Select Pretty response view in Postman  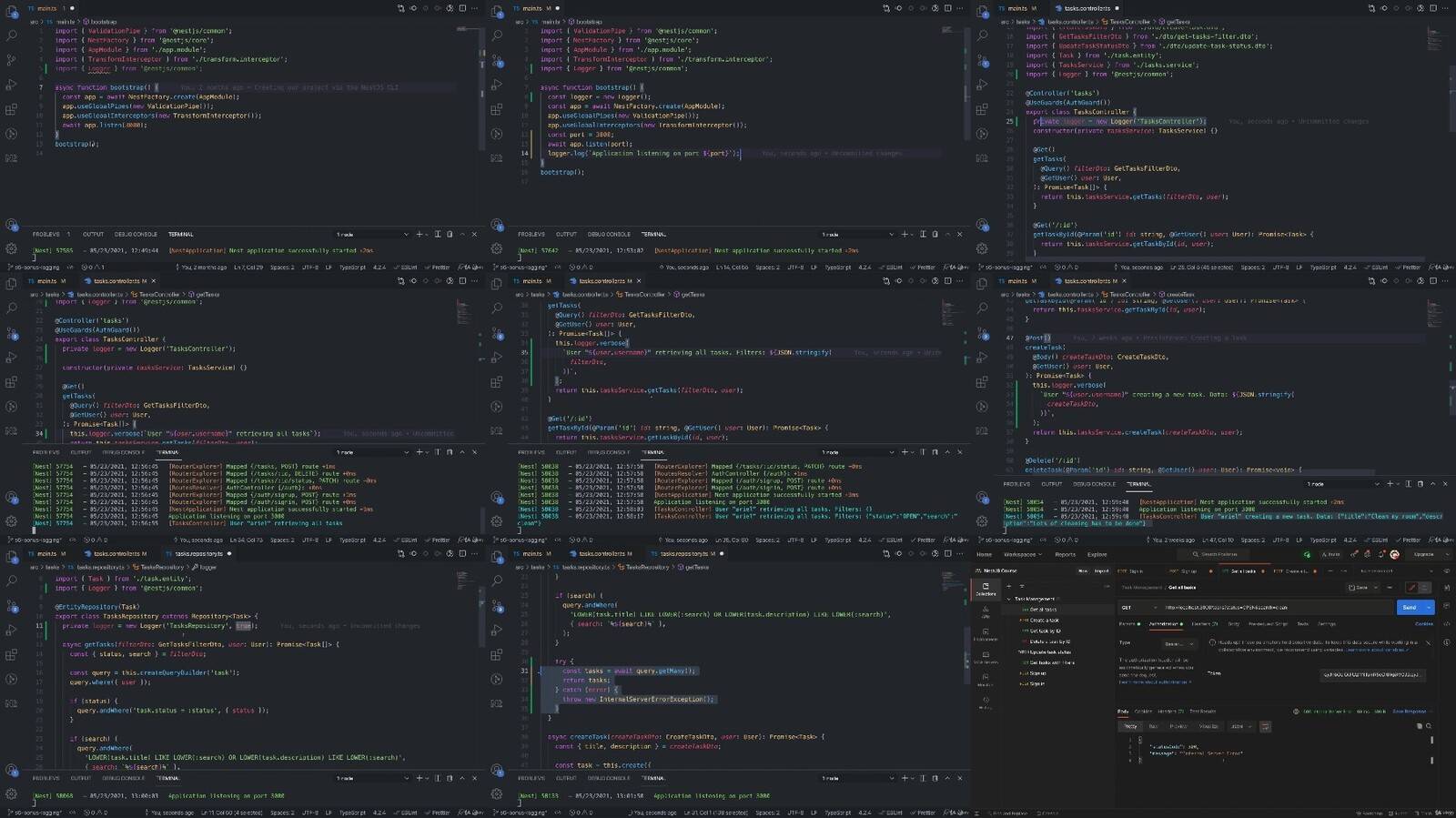click(x=1130, y=726)
